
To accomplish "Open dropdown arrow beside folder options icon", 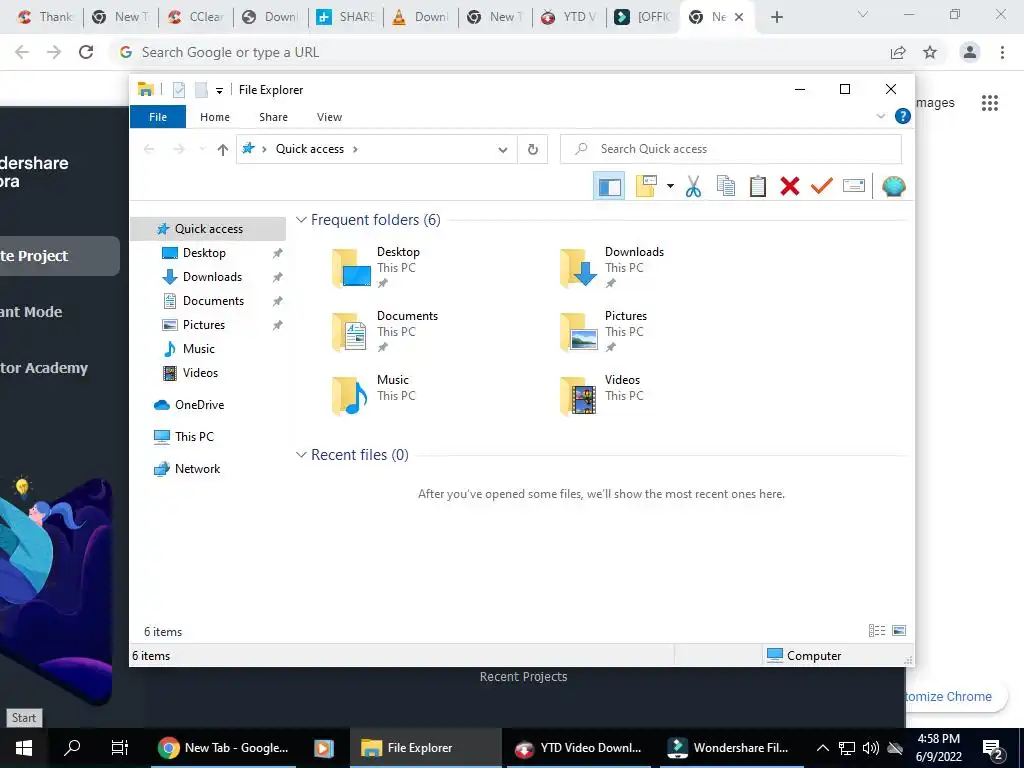I will coord(670,186).
